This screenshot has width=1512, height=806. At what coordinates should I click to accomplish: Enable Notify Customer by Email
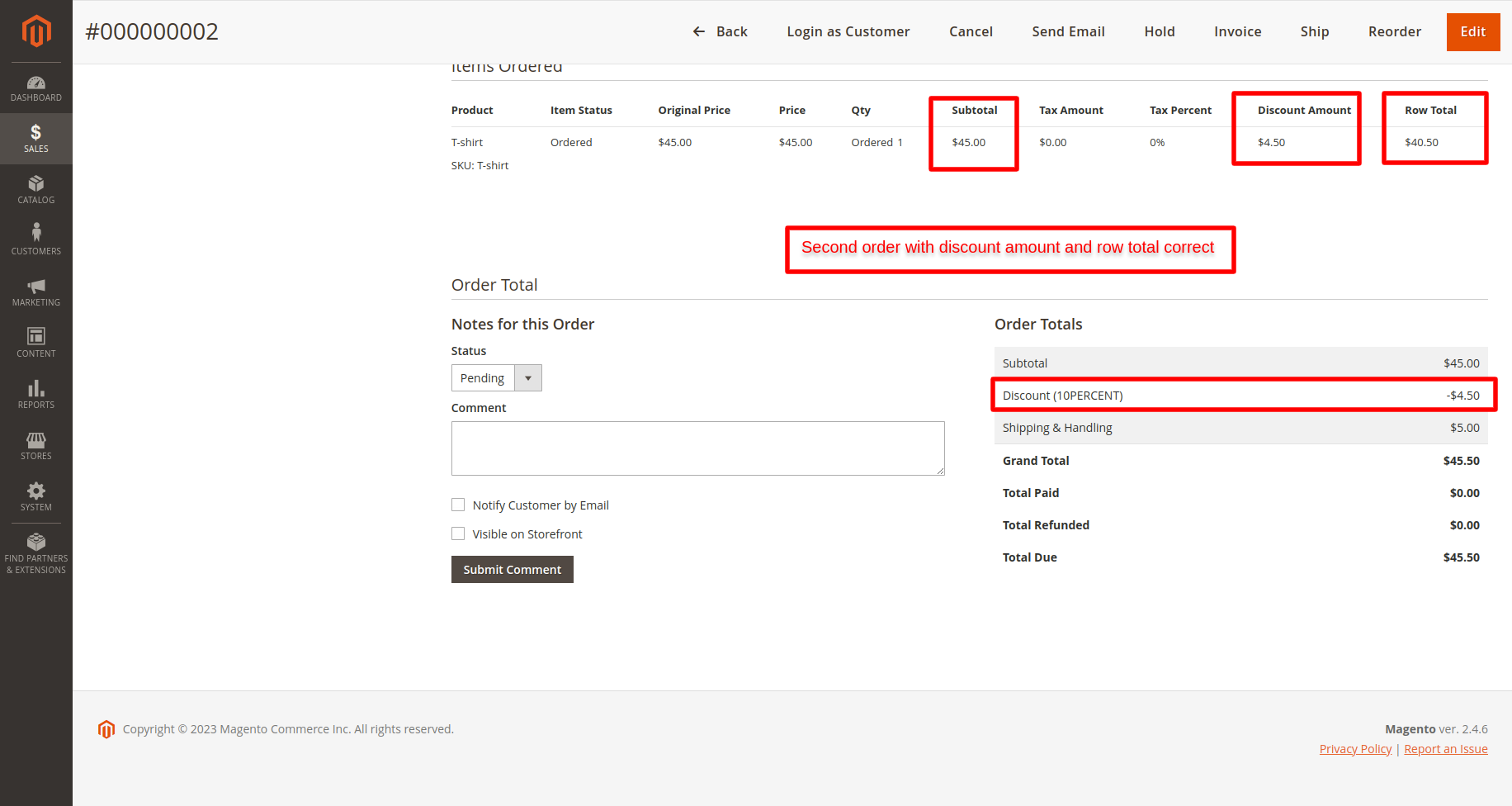pos(458,505)
